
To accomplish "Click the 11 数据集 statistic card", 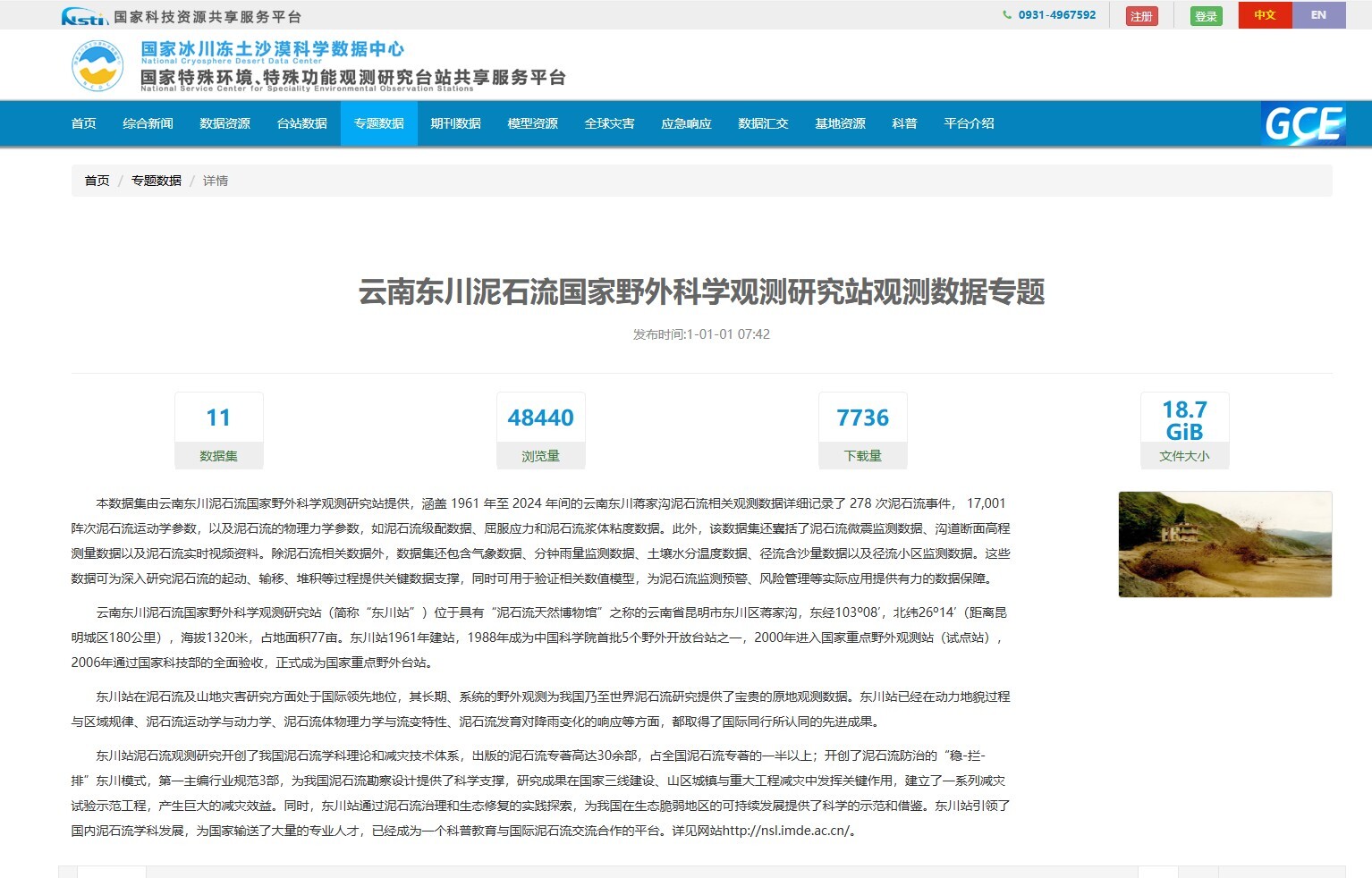I will 219,430.
